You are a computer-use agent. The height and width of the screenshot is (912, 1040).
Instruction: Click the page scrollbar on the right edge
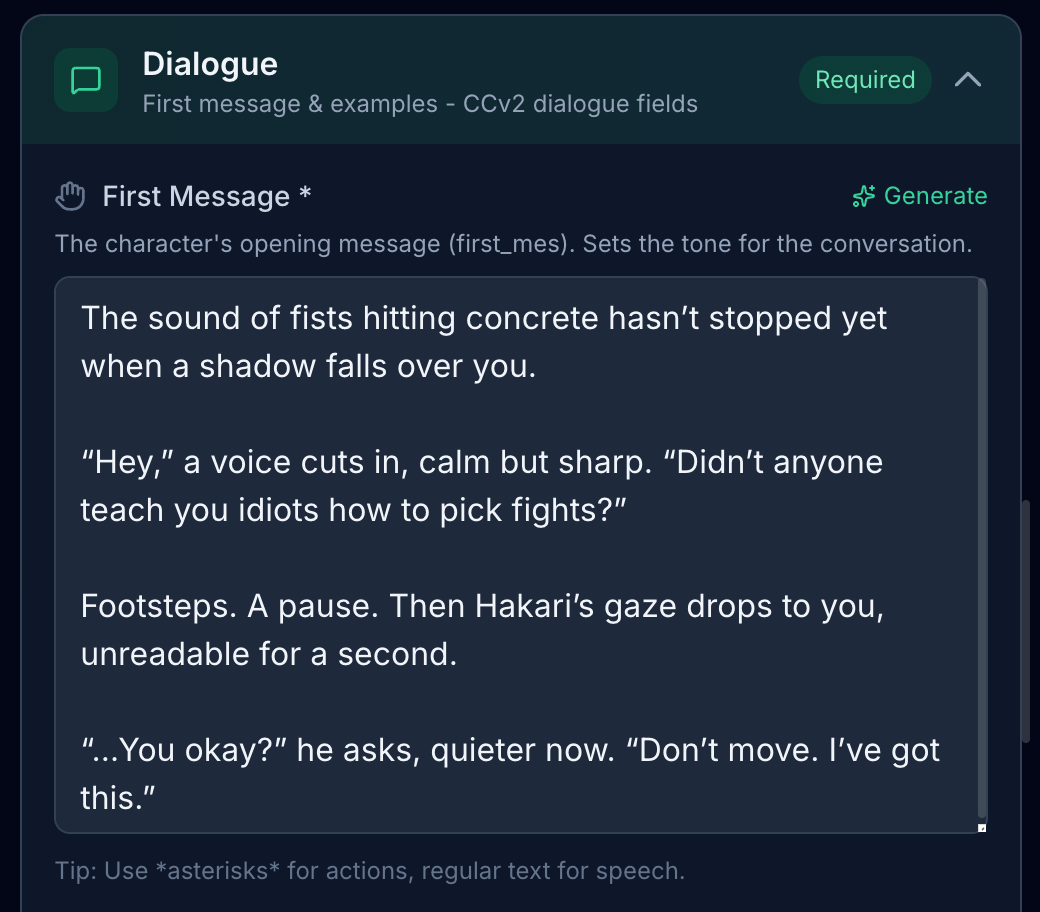click(x=1027, y=620)
